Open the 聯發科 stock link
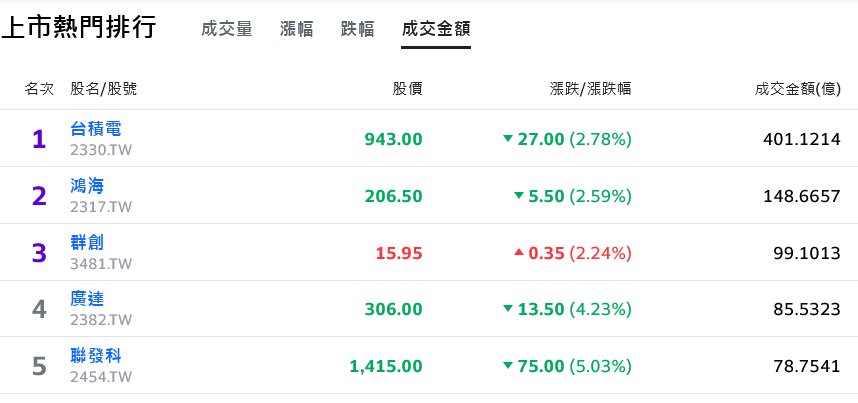 point(96,356)
